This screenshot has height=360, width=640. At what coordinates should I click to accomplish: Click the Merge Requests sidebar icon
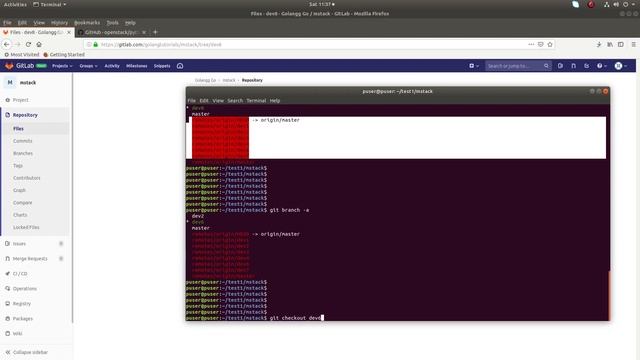[7, 259]
